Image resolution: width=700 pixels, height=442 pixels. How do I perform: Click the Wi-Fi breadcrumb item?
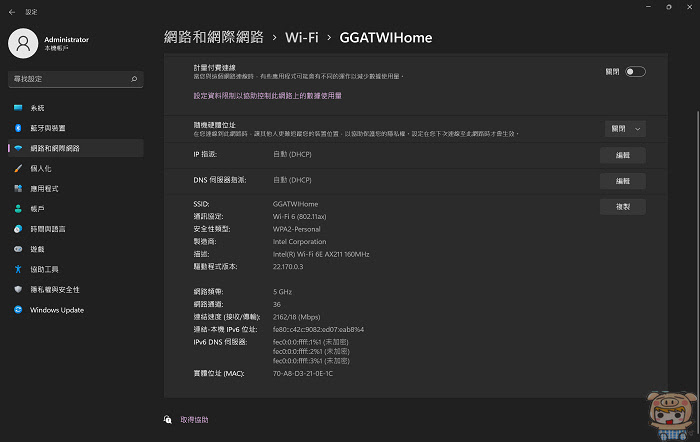pos(302,38)
